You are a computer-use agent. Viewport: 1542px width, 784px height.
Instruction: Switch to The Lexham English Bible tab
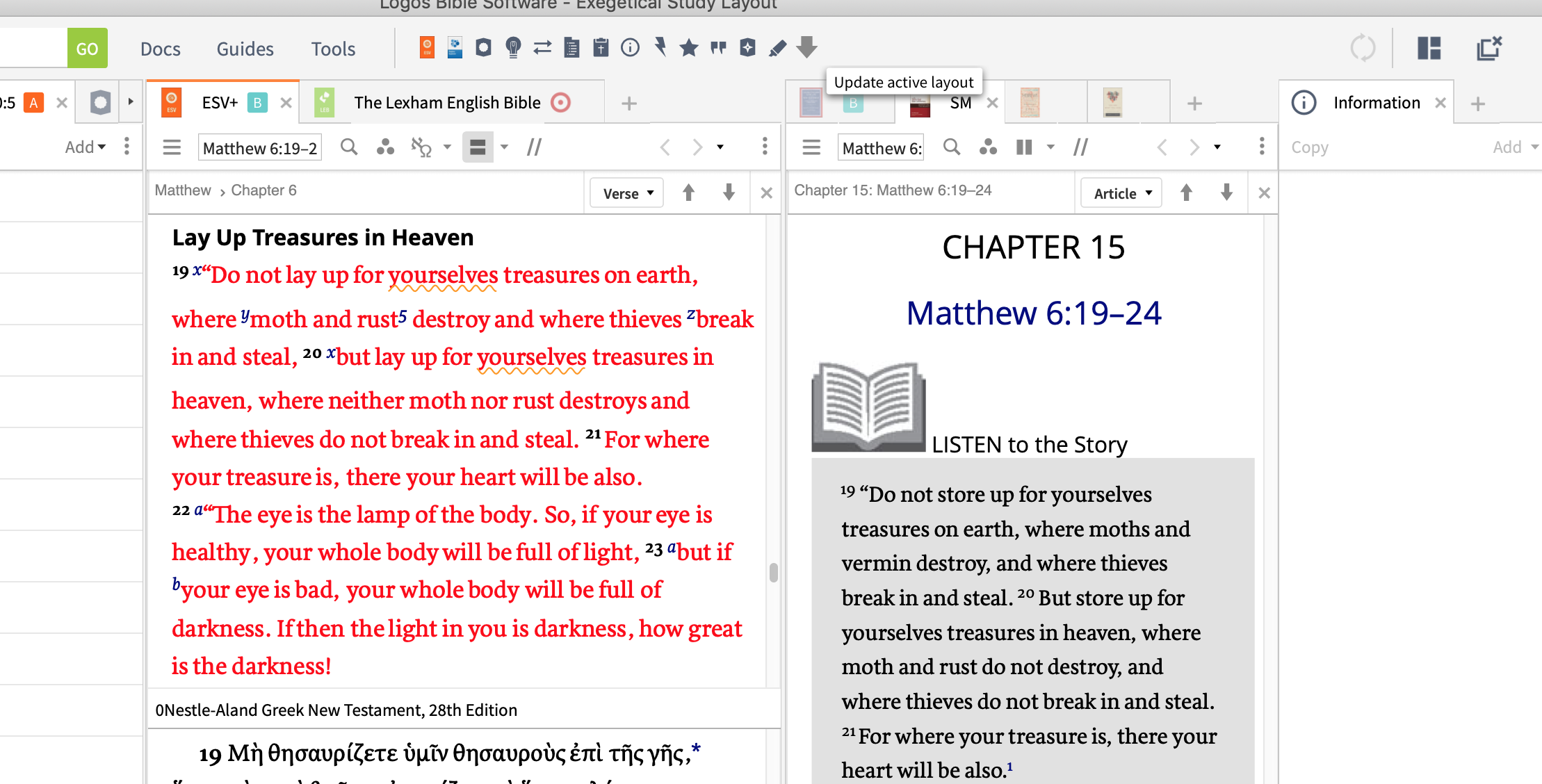(446, 103)
